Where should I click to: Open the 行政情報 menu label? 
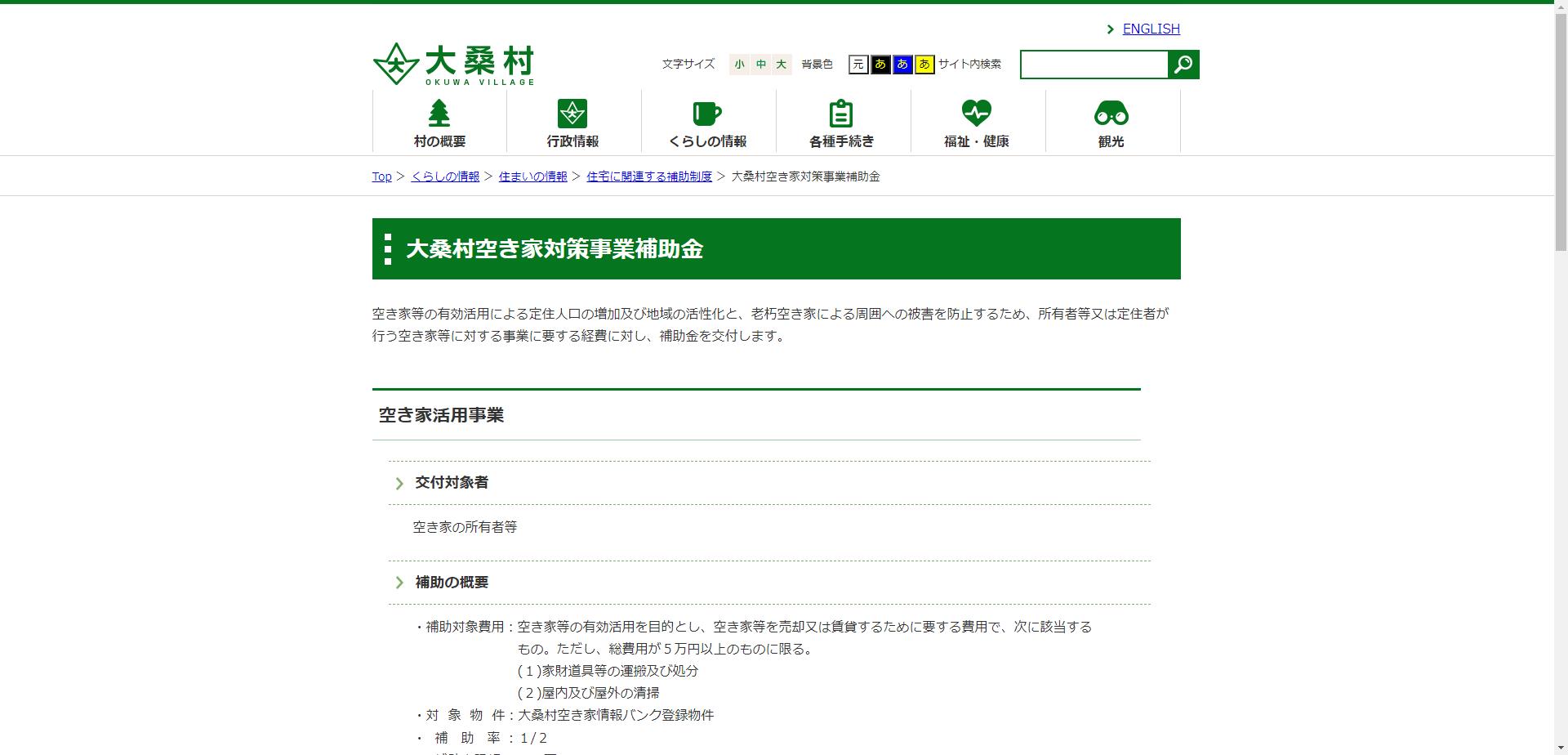click(x=572, y=141)
